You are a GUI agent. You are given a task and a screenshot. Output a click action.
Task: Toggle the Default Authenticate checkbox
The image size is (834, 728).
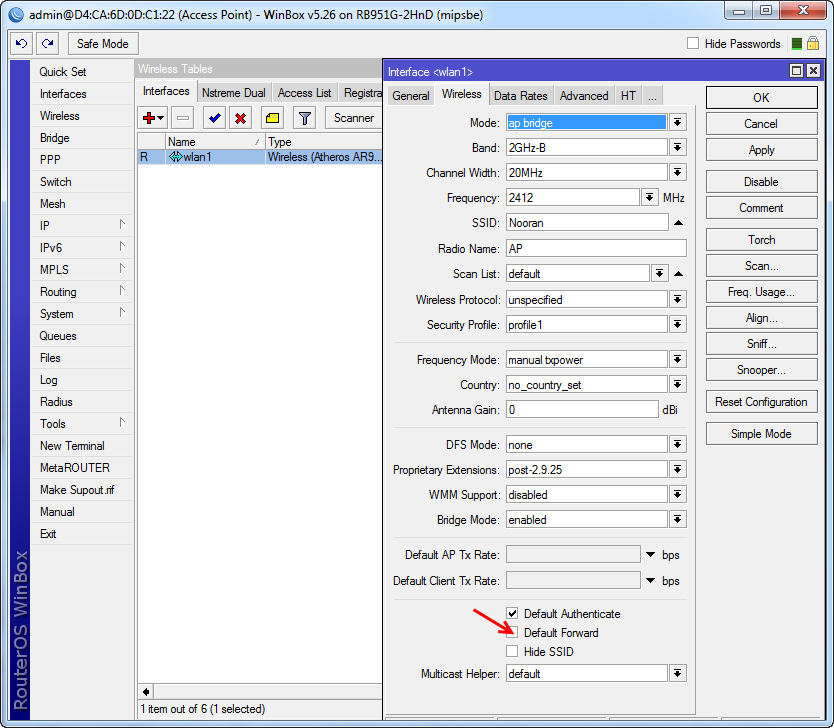(512, 613)
